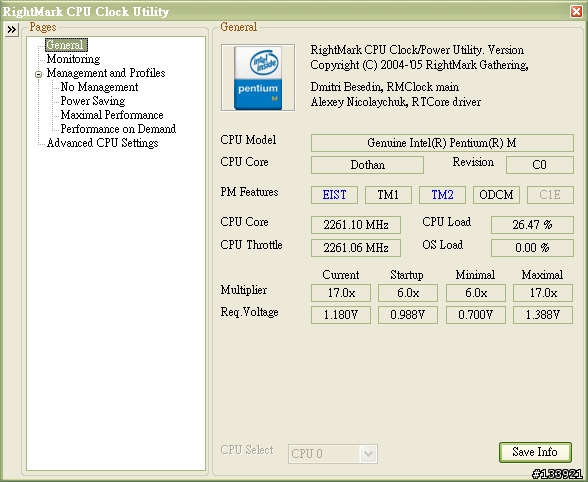Viewport: 588px width, 482px height.
Task: Click the EIST feature box
Action: click(x=334, y=195)
